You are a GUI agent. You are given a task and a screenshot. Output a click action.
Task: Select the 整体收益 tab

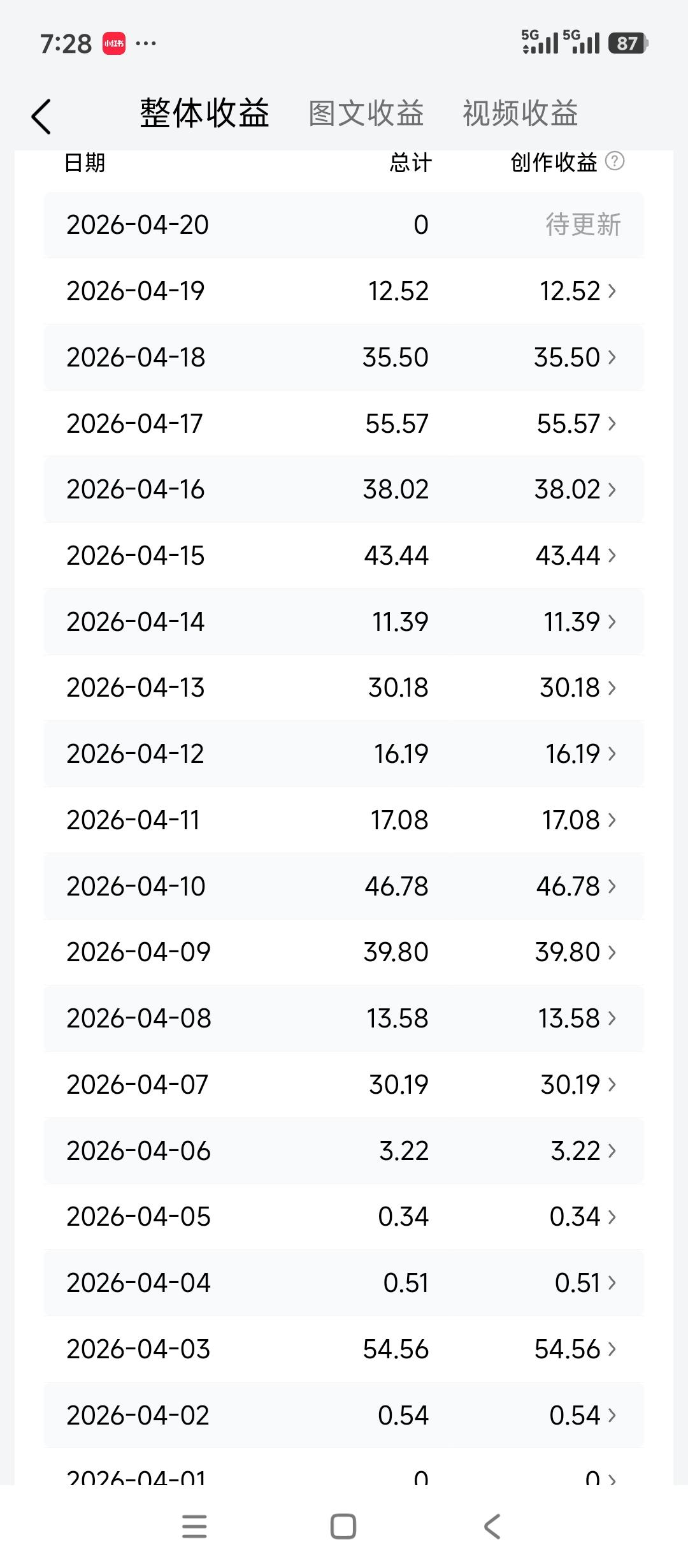[x=205, y=113]
